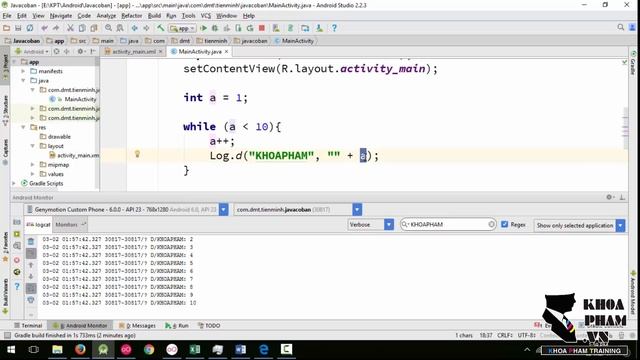Click the Make Project hammer icon

point(160,28)
